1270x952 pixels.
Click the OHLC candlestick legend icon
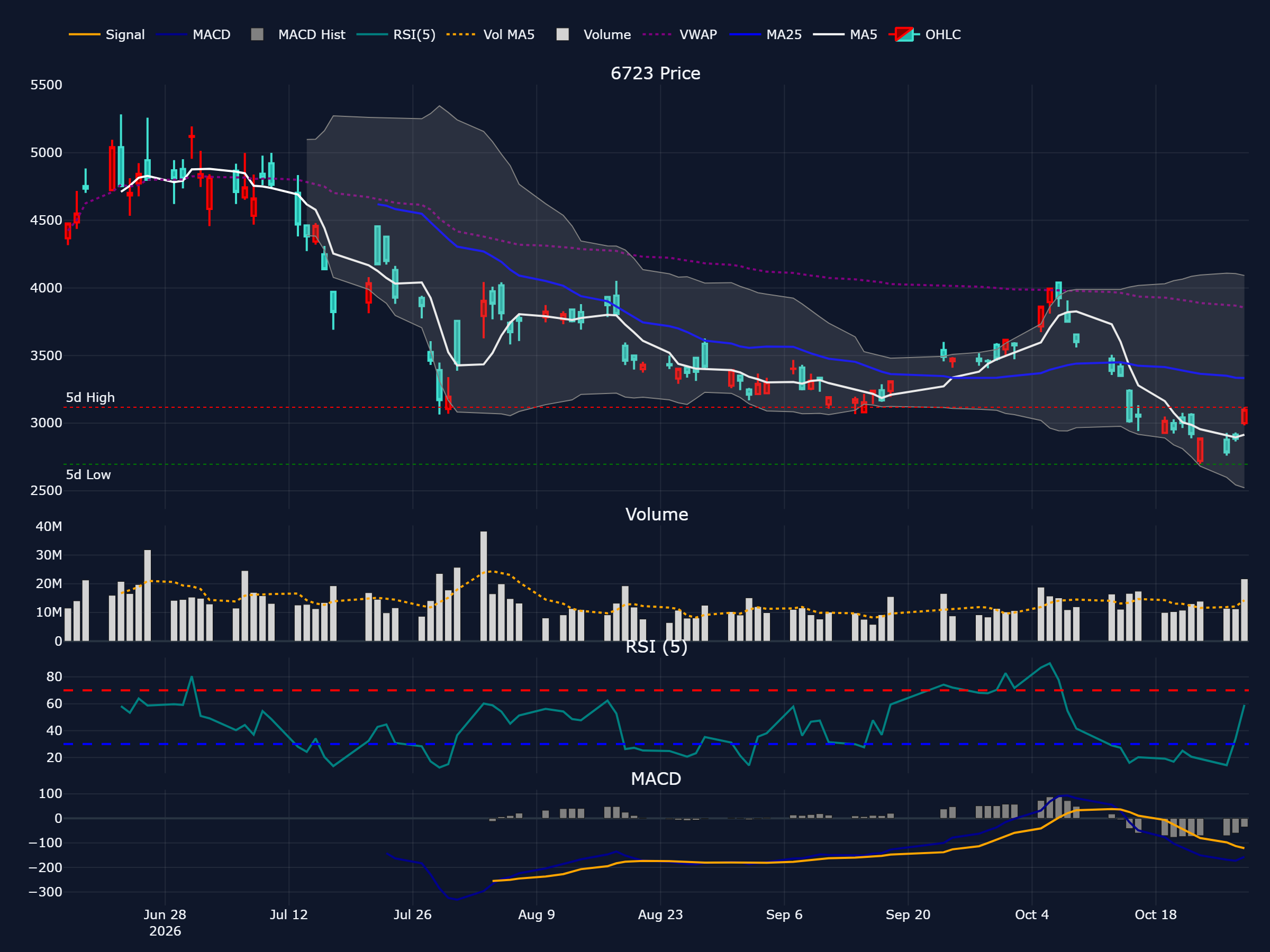904,34
